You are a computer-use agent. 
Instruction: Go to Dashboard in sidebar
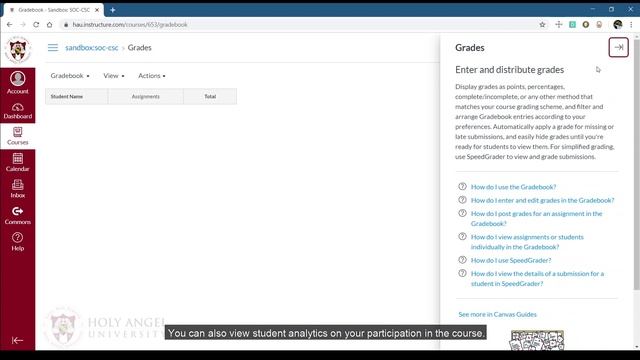click(18, 111)
